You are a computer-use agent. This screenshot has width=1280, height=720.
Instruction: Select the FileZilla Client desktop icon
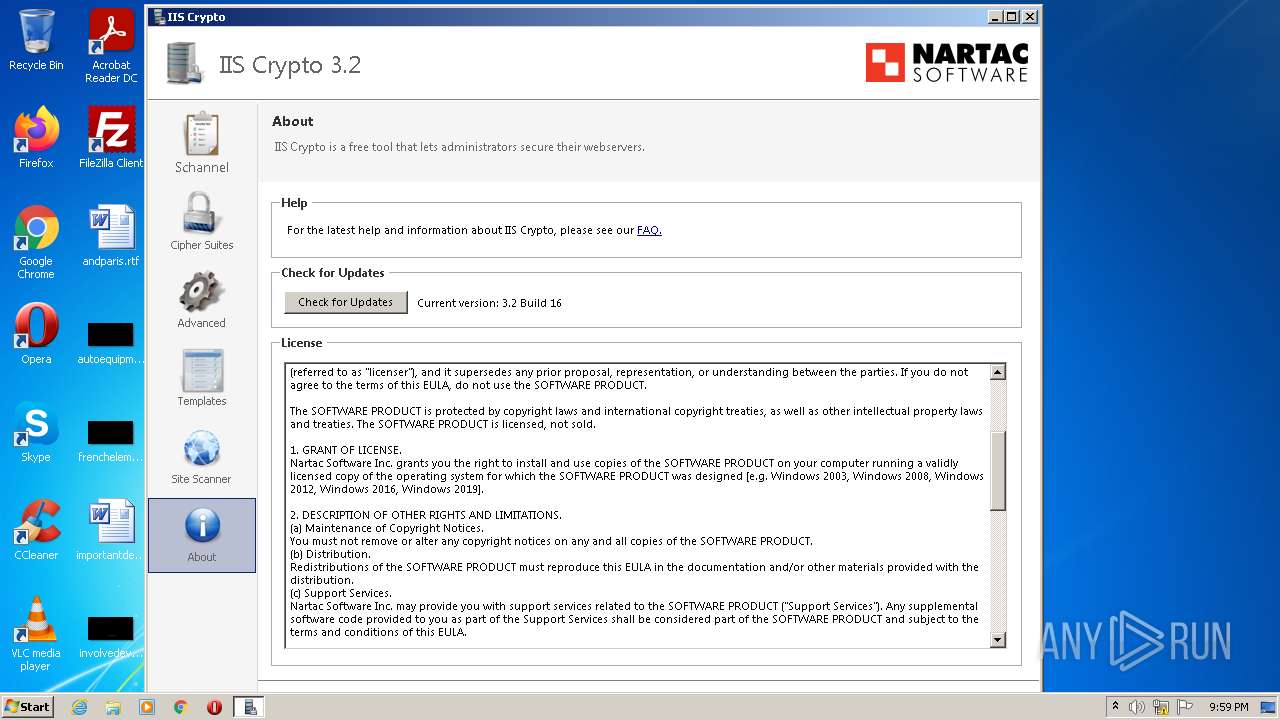pos(111,138)
